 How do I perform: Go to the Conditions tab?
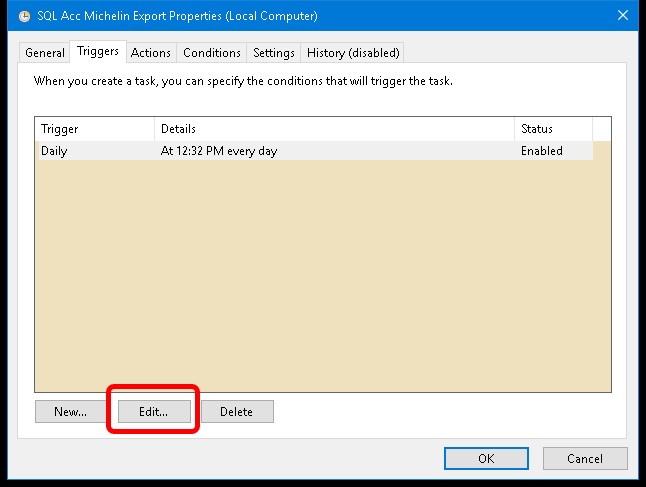point(212,53)
